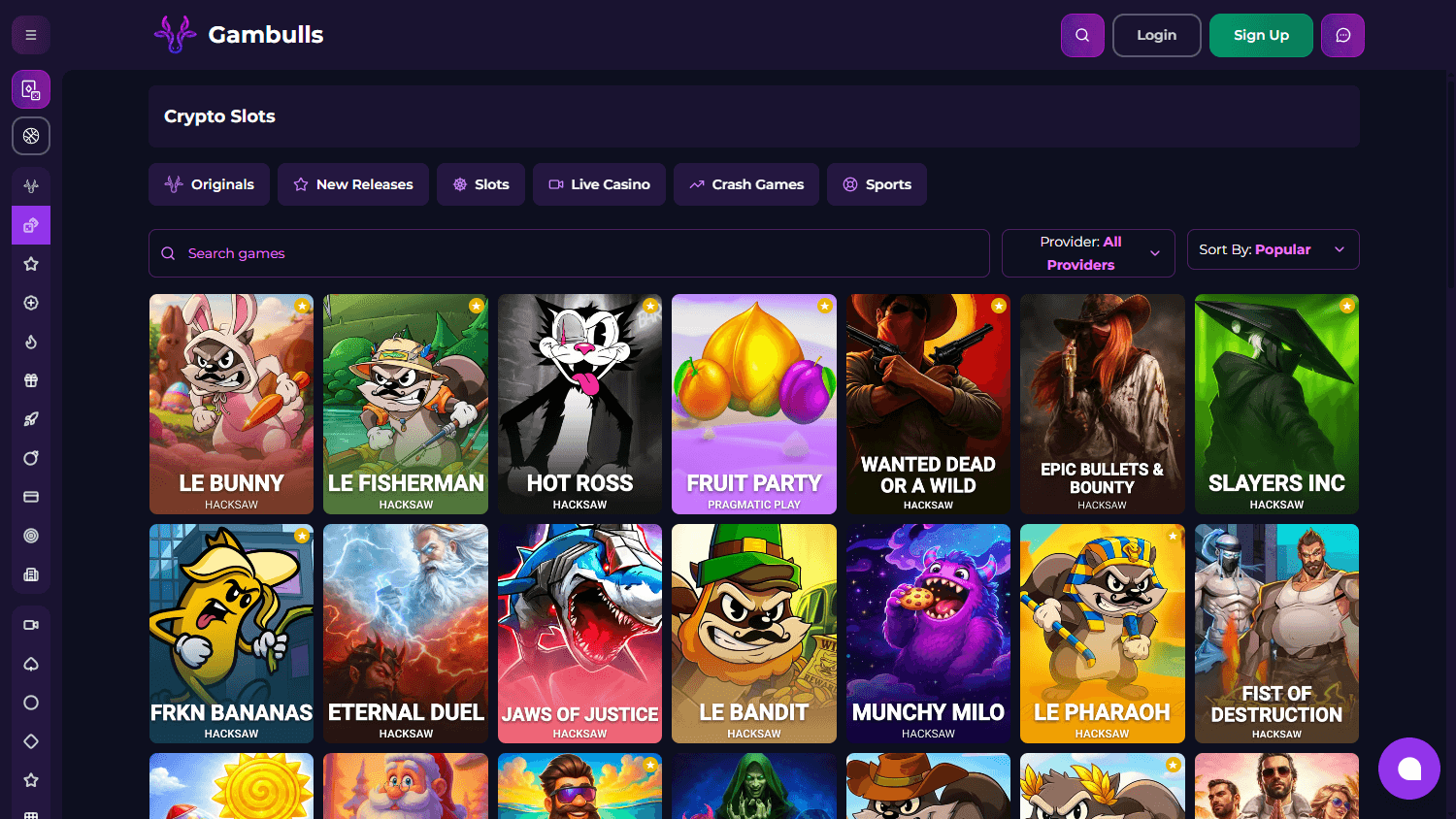This screenshot has width=1456, height=819.
Task: Click the rocket sidebar icon
Action: coord(31,419)
